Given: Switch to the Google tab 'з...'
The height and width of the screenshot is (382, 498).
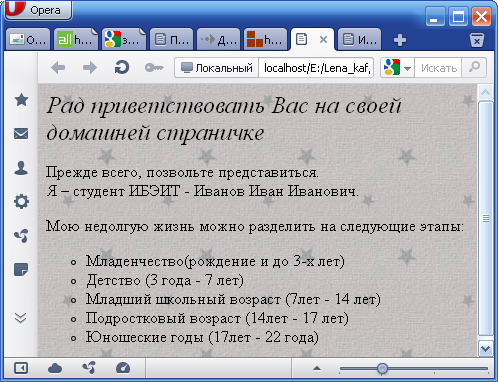Looking at the screenshot, I should click(x=124, y=39).
